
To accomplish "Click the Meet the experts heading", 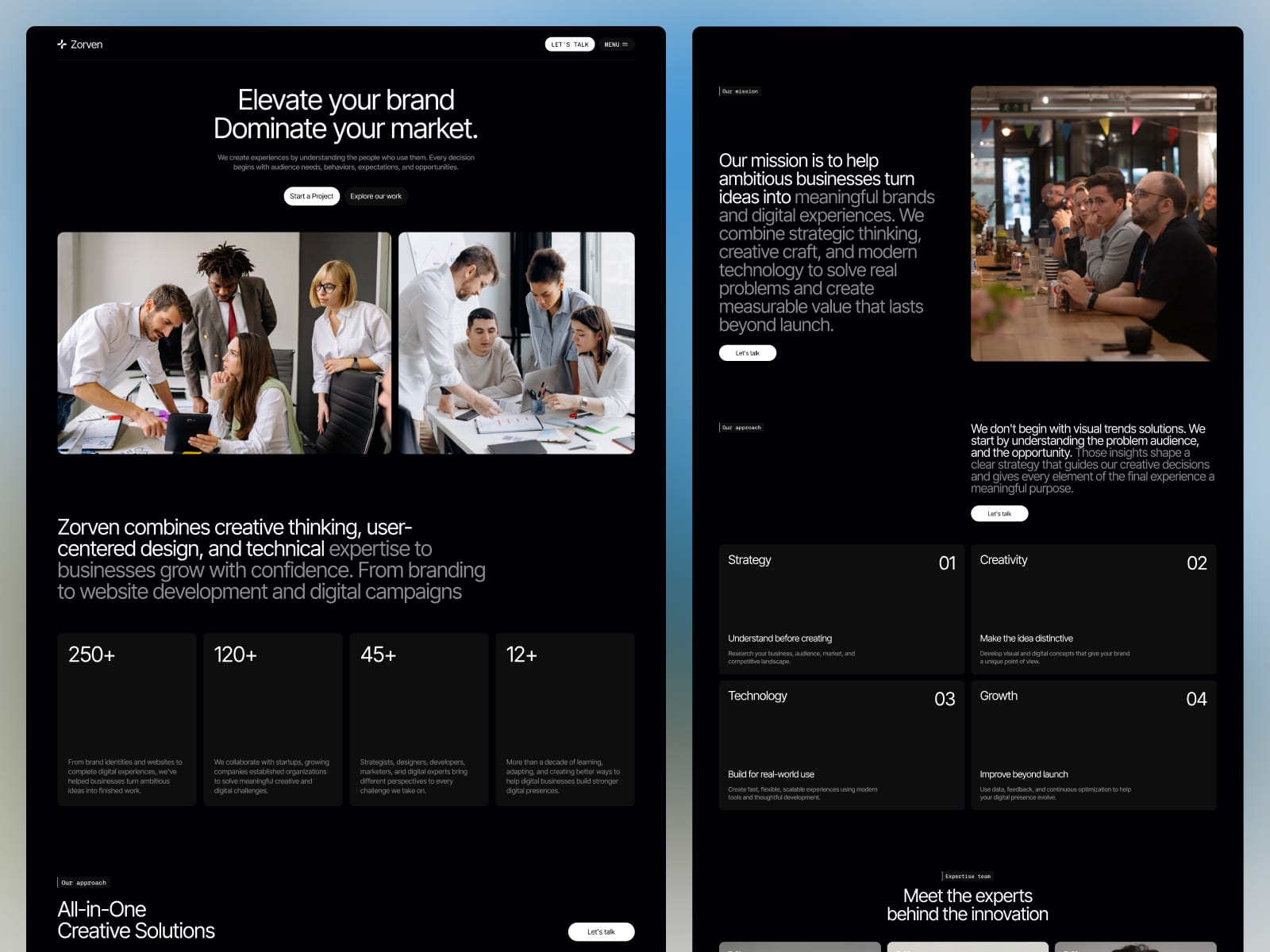I will [x=968, y=905].
